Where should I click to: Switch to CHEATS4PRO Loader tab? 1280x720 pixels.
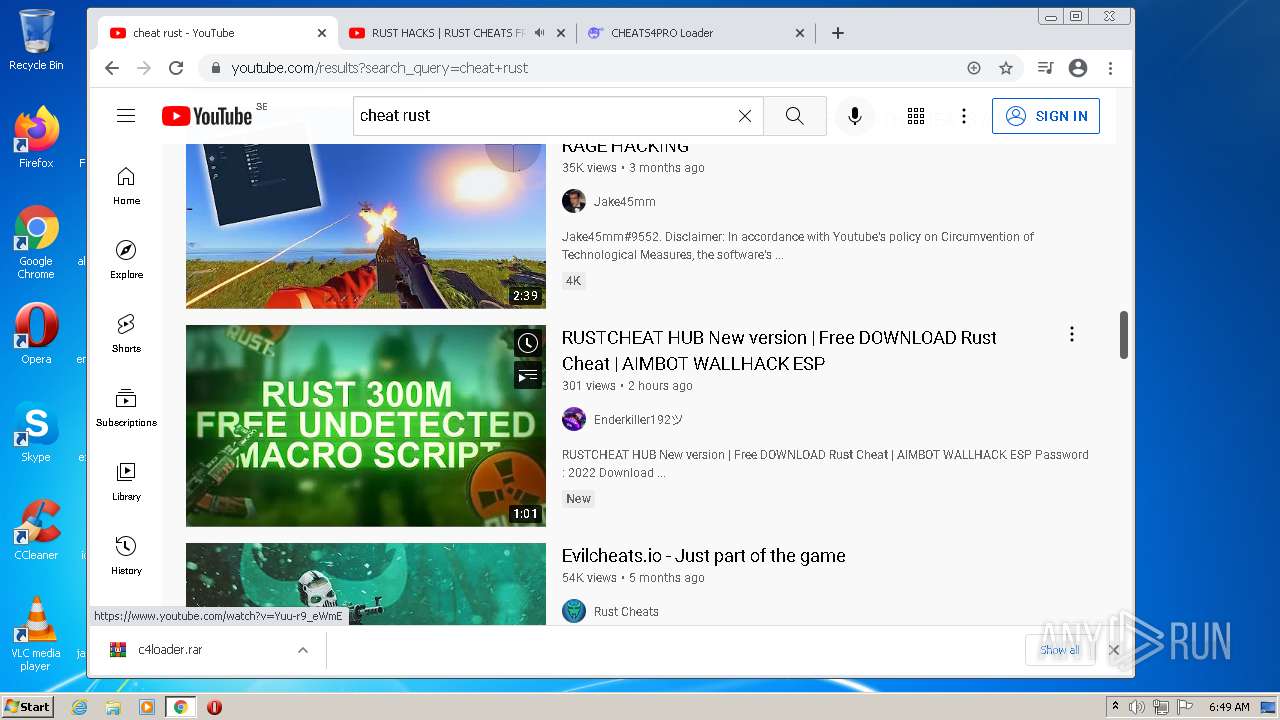pyautogui.click(x=662, y=33)
